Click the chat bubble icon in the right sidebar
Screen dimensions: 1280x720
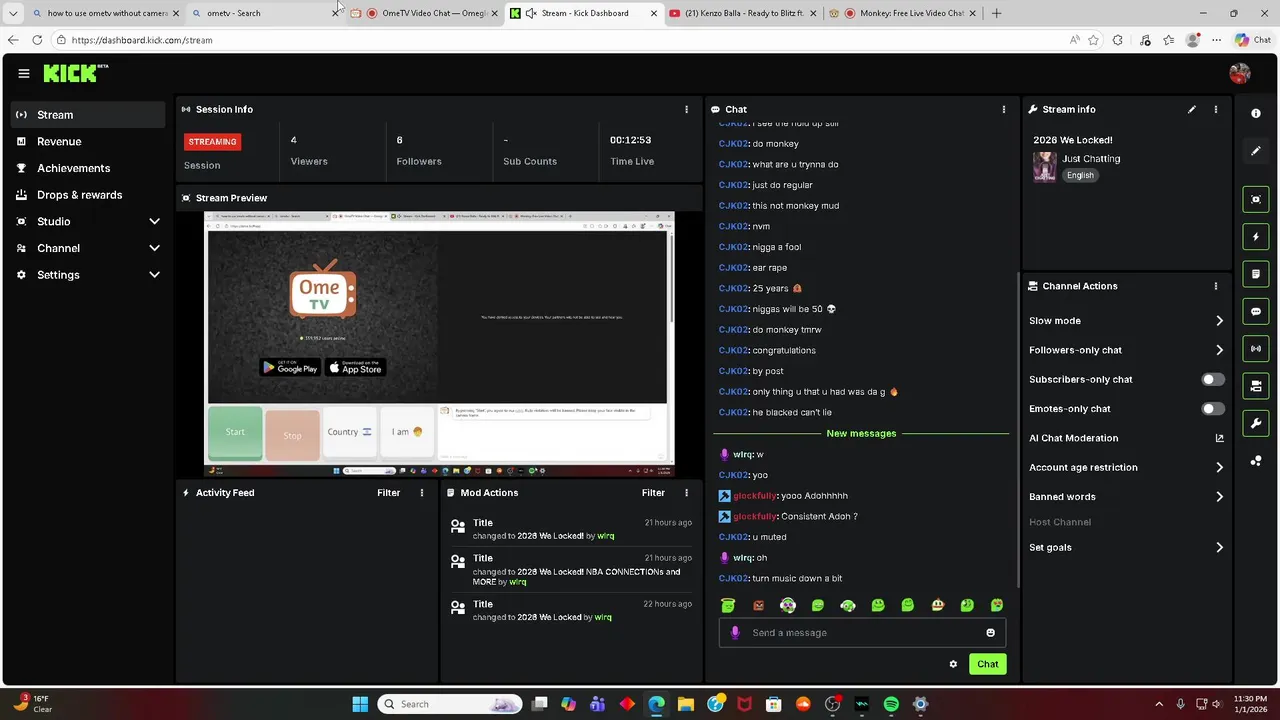click(x=1256, y=311)
